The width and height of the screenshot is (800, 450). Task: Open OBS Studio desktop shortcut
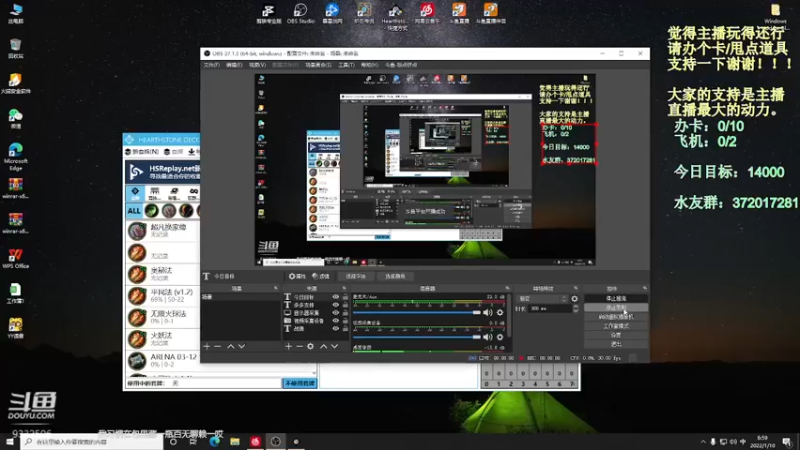point(301,14)
